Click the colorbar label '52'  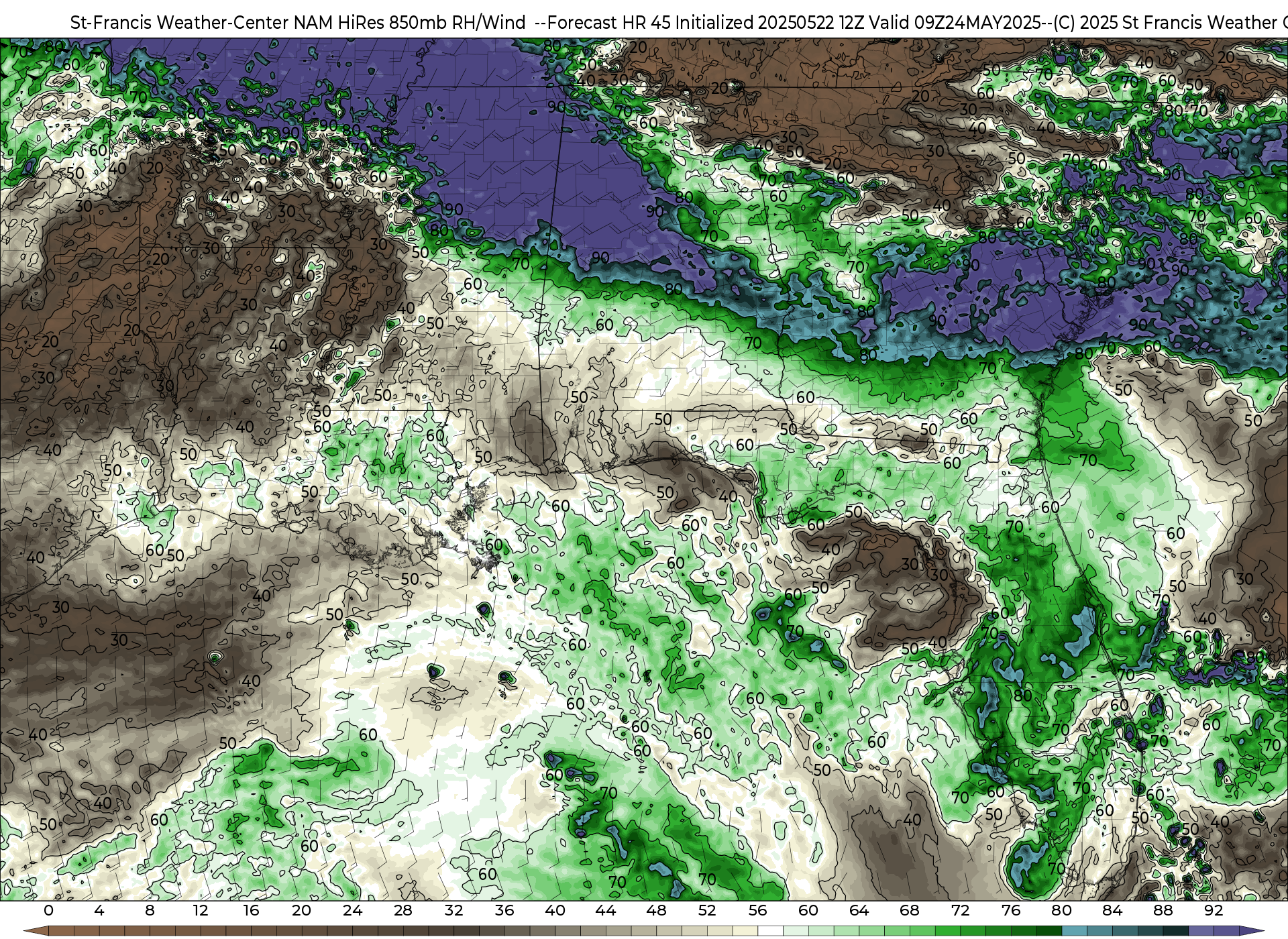click(707, 910)
